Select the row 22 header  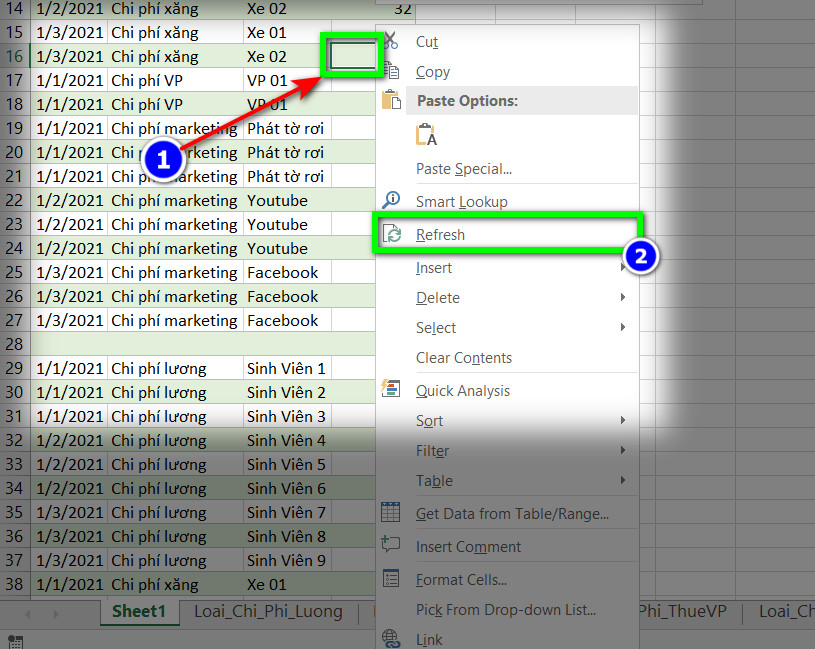point(15,201)
